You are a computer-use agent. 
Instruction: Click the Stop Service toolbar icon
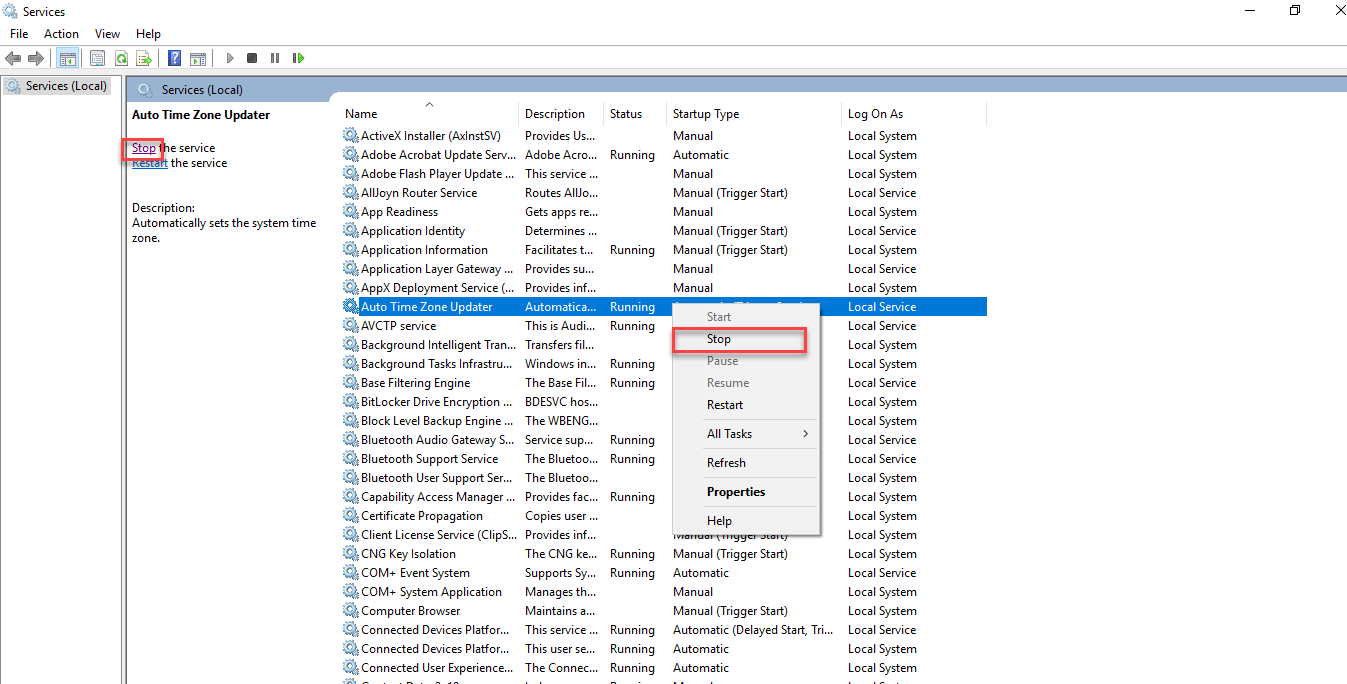(252, 59)
